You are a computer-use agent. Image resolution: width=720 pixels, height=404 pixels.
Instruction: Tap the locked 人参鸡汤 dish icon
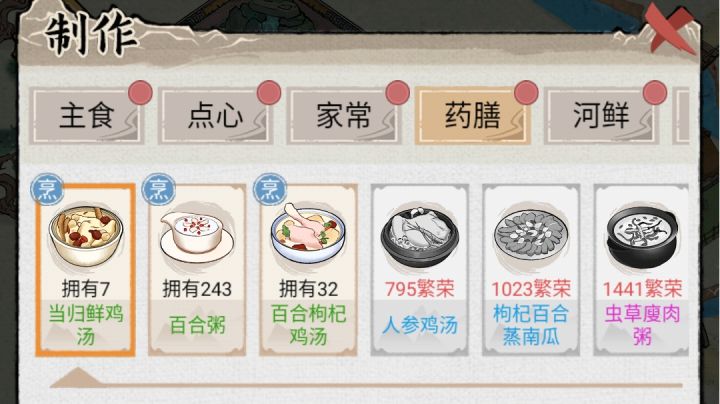[419, 238]
